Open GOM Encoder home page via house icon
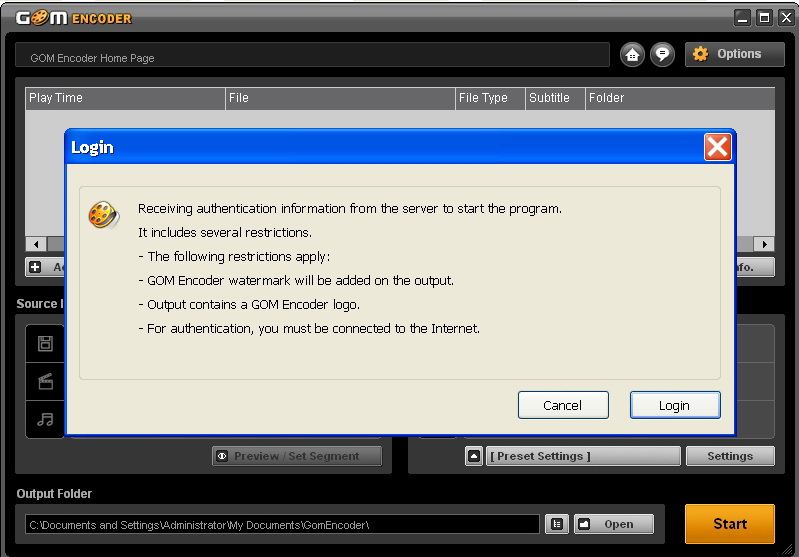The width and height of the screenshot is (799, 557). [x=632, y=55]
